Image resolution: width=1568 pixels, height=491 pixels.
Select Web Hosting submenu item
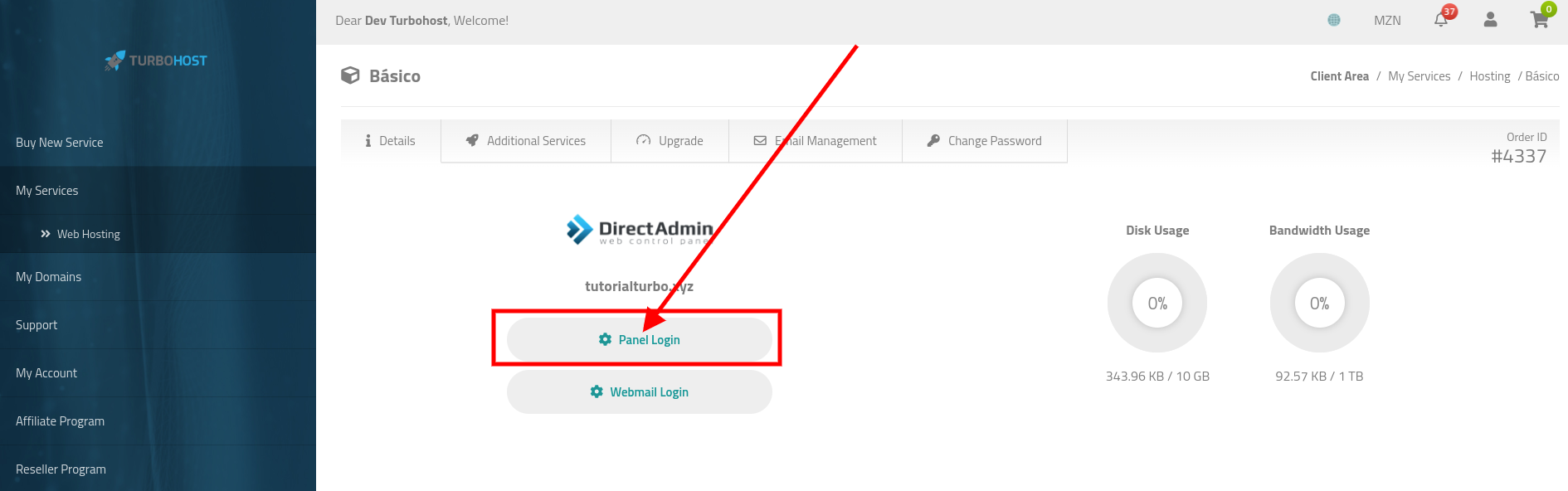88,235
